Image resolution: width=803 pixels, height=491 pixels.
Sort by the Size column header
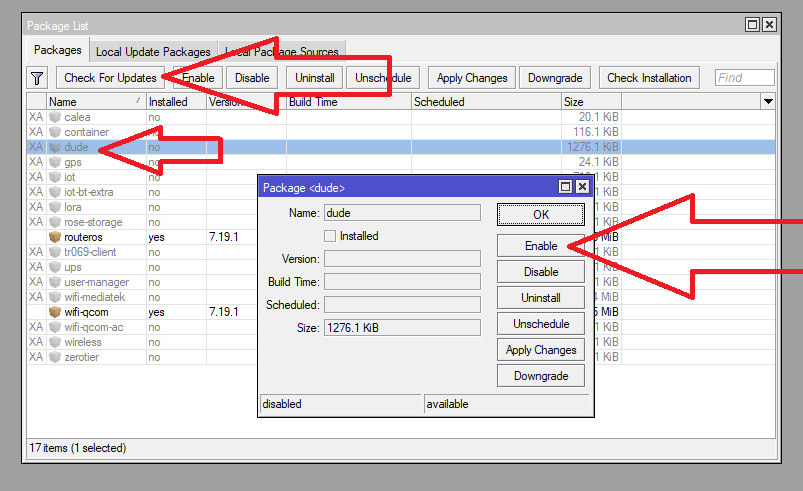tap(591, 101)
